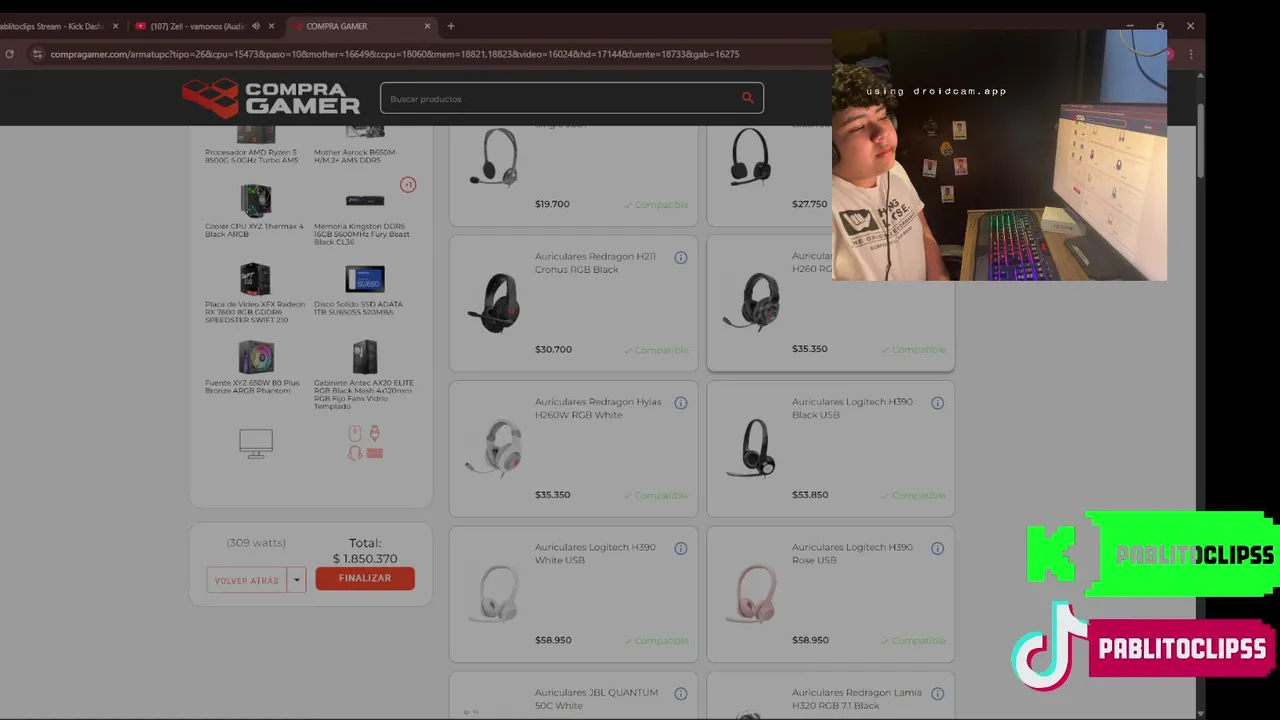Click the monitor step icon

(x=256, y=443)
